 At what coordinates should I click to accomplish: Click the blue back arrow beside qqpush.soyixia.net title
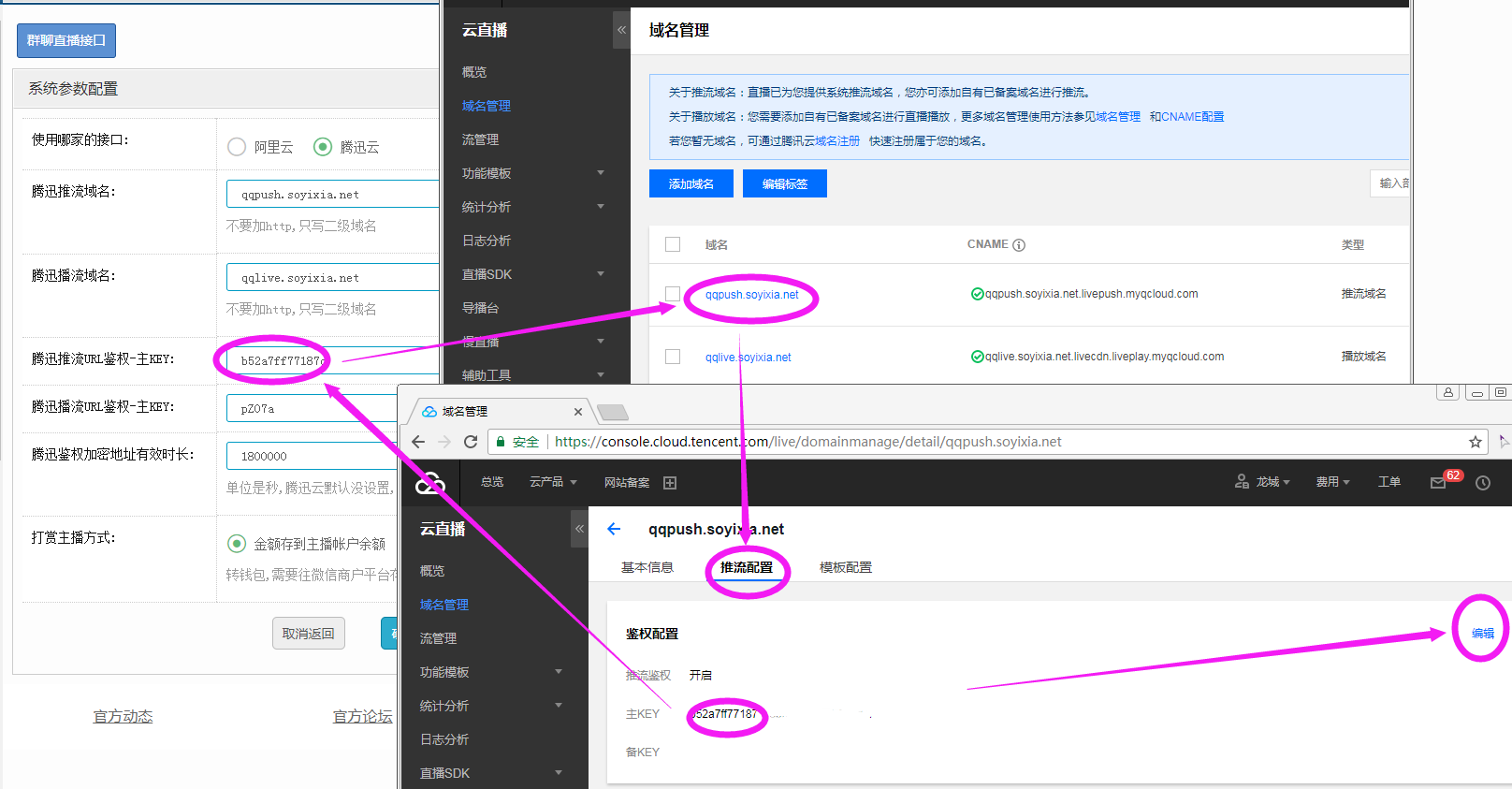614,529
